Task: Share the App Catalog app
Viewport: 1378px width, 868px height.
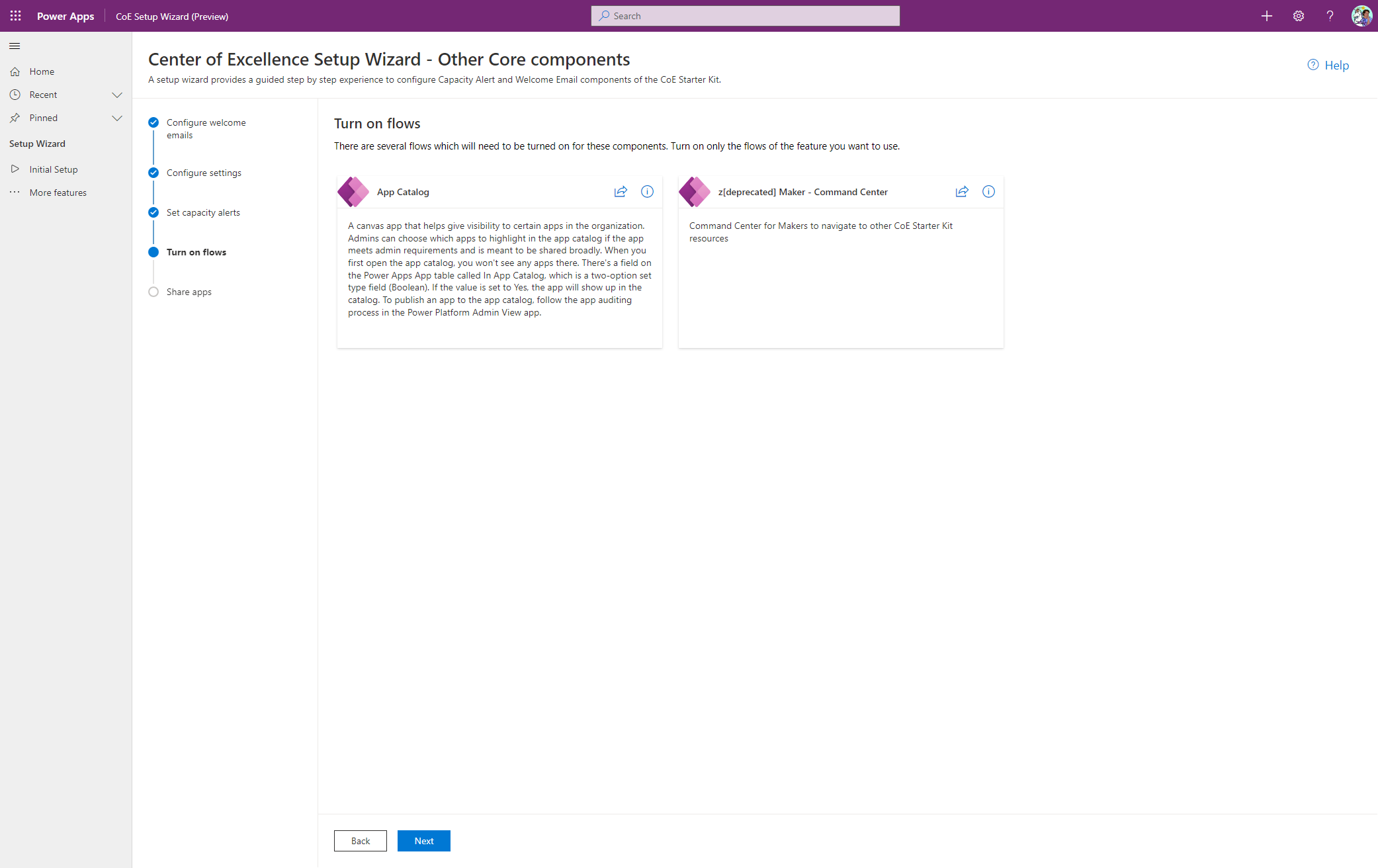Action: pyautogui.click(x=621, y=191)
